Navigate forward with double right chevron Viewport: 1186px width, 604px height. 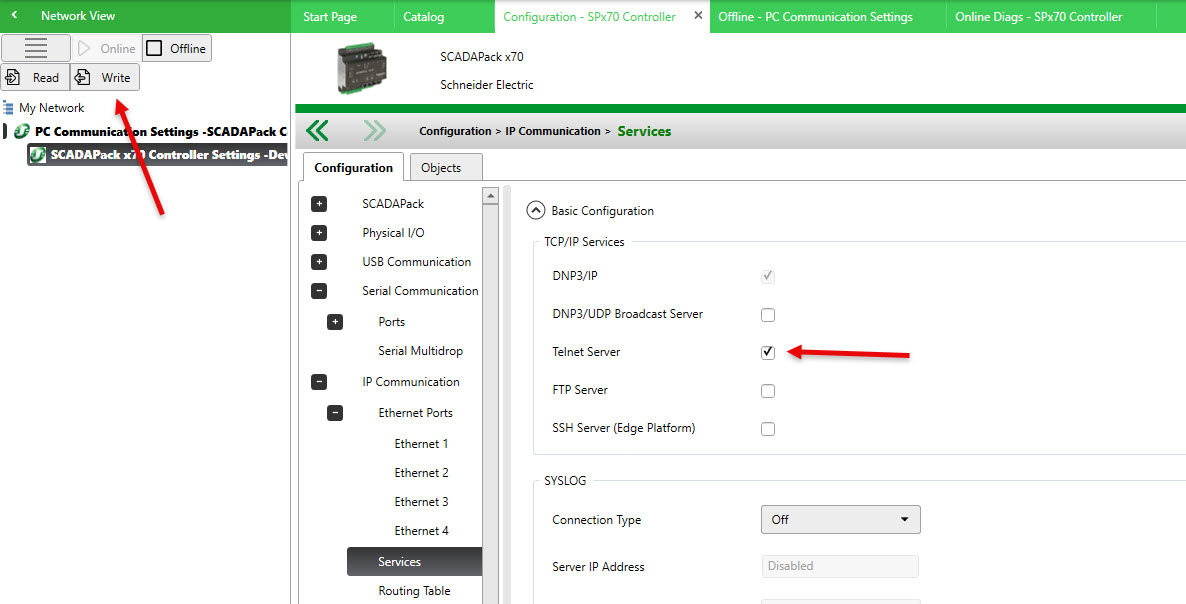coord(374,131)
